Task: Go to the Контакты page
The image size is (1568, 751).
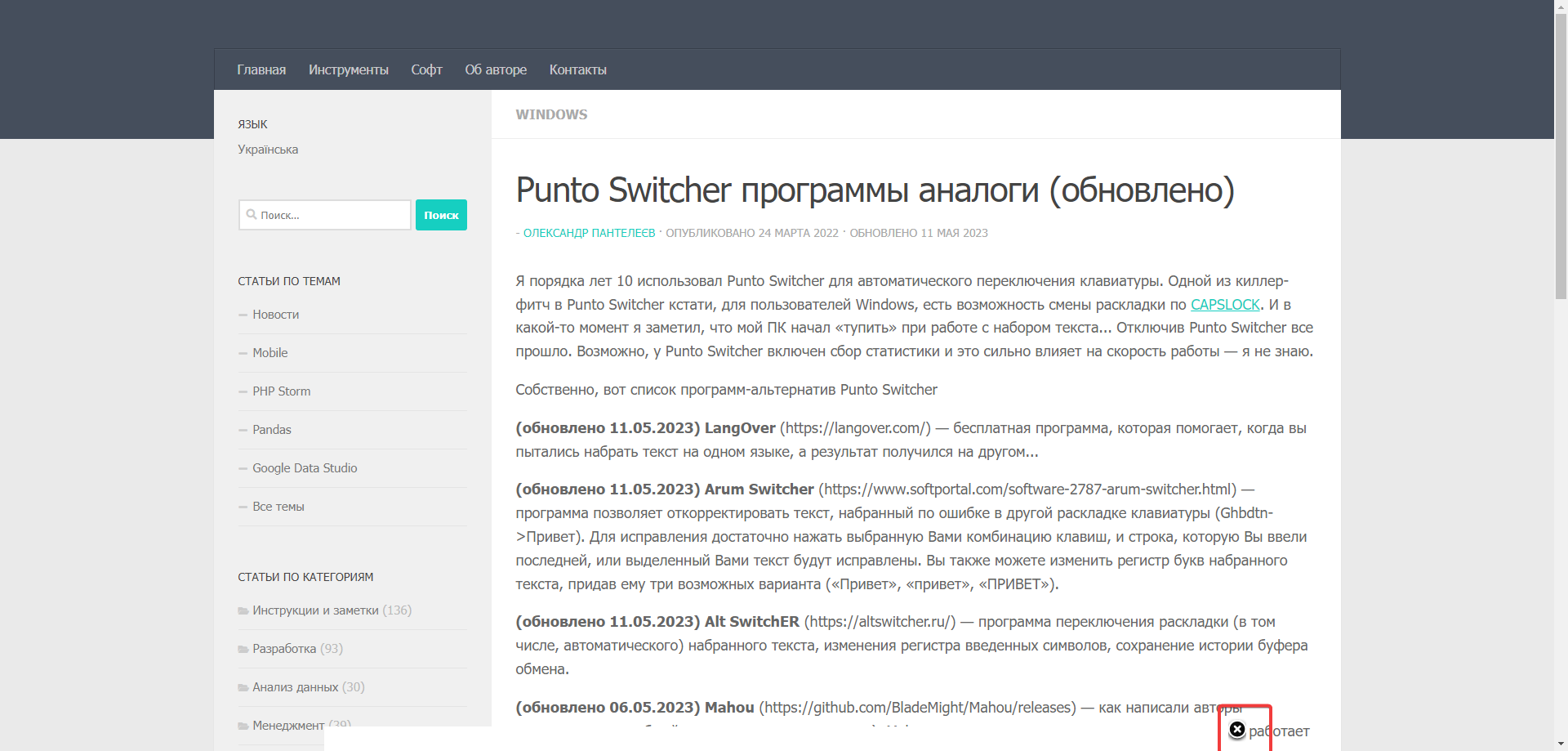Action: pyautogui.click(x=577, y=69)
